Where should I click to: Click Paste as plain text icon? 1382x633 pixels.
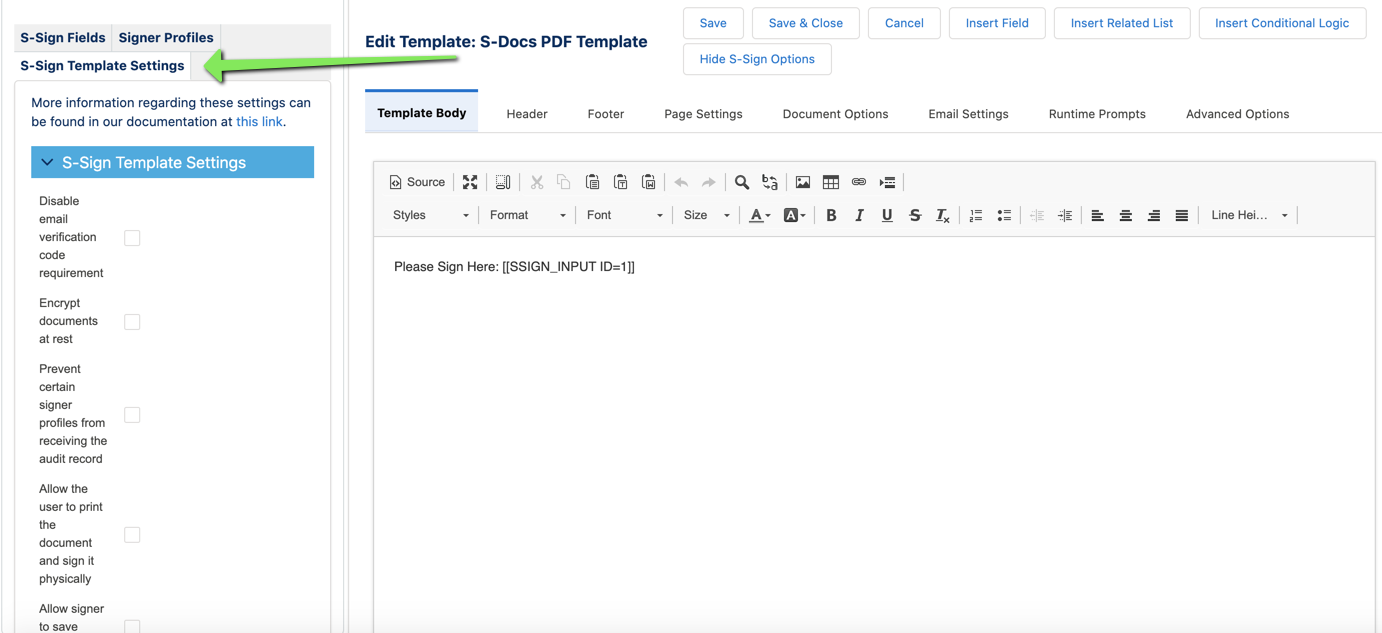click(620, 182)
